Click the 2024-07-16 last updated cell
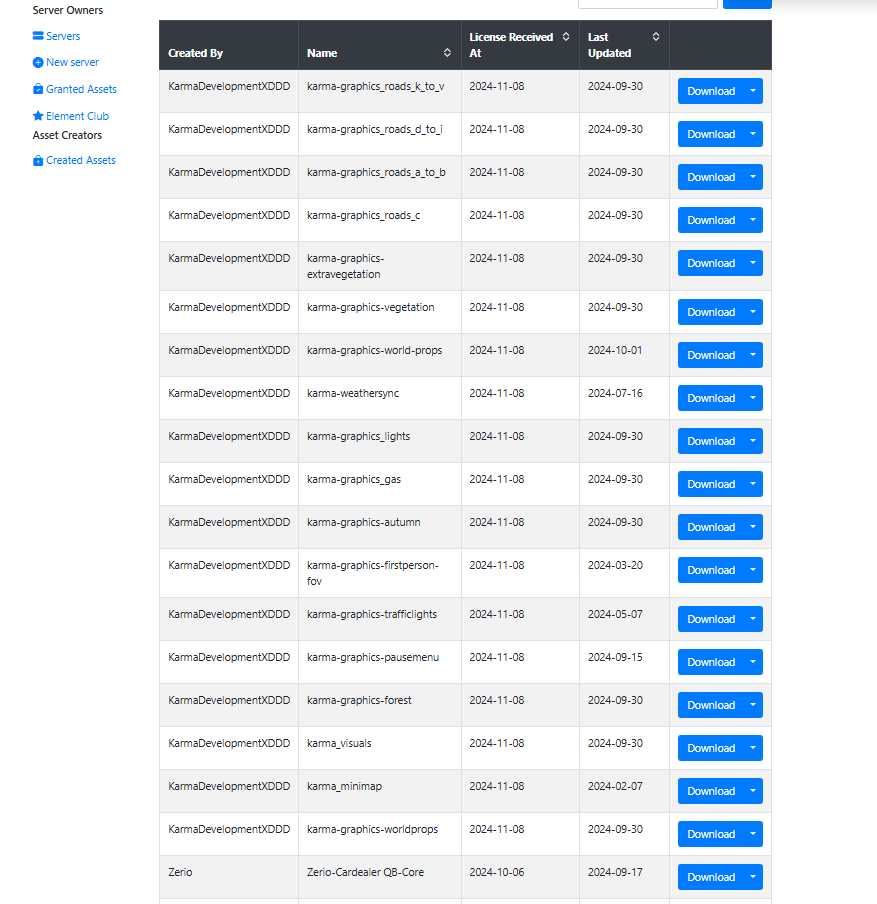877x904 pixels. 624,398
